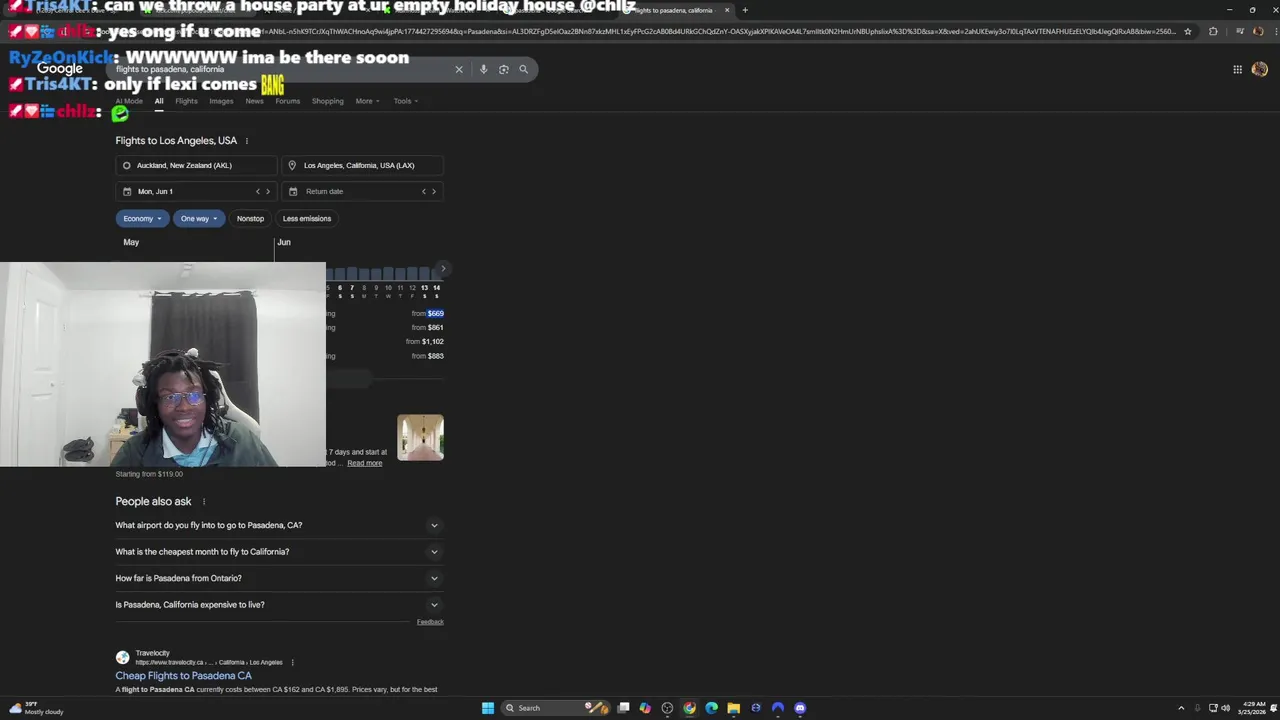Open options next to Flights to Los Angeles
This screenshot has height=720, width=1280.
pyautogui.click(x=247, y=141)
